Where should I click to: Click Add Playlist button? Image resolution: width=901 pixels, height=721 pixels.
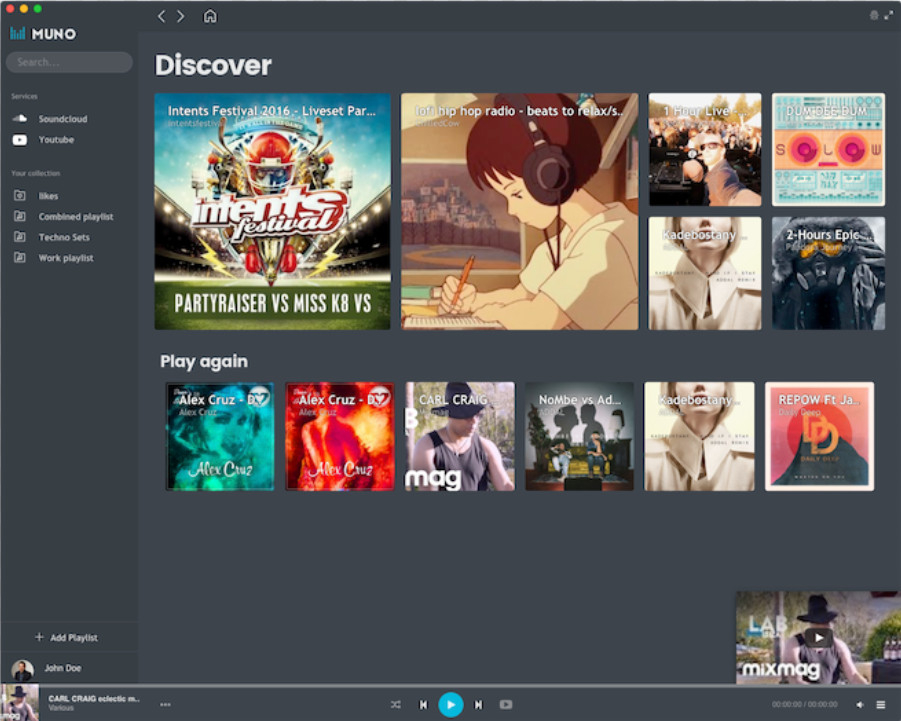click(67, 638)
